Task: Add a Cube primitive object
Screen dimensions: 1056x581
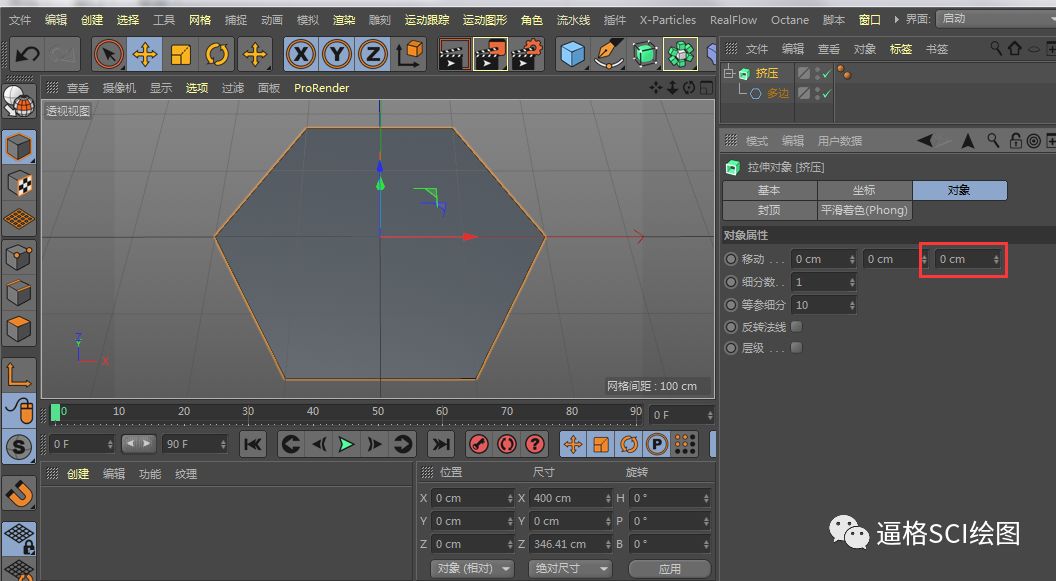Action: [x=573, y=54]
